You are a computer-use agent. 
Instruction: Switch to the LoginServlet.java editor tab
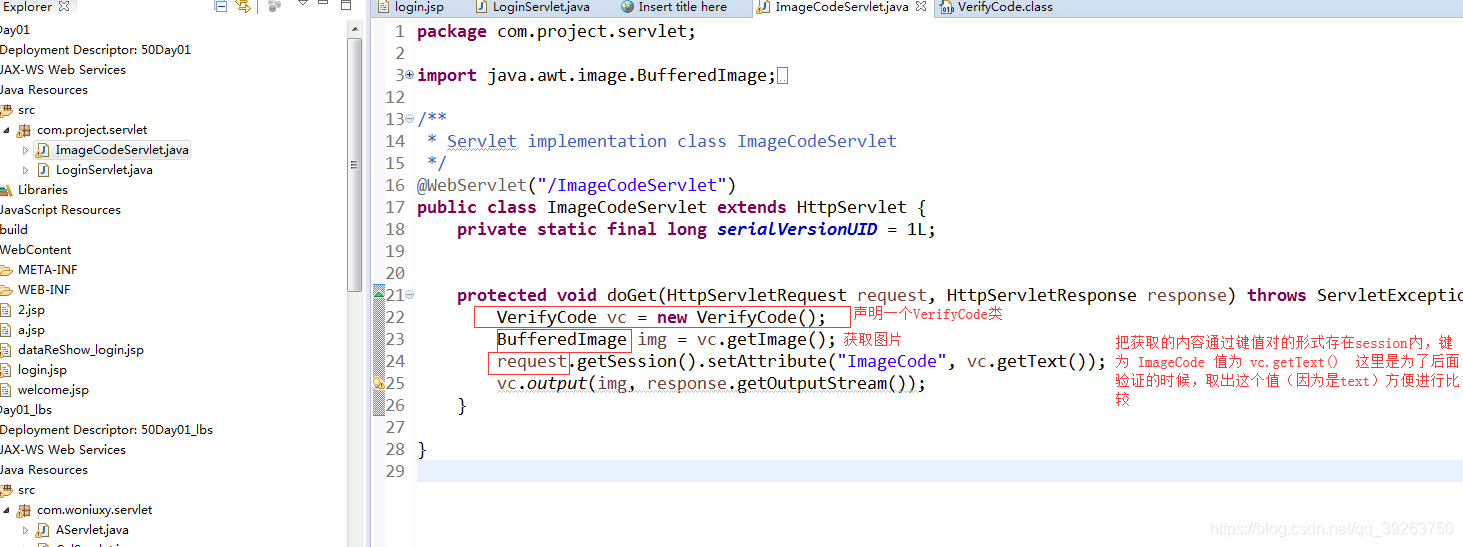click(x=532, y=7)
